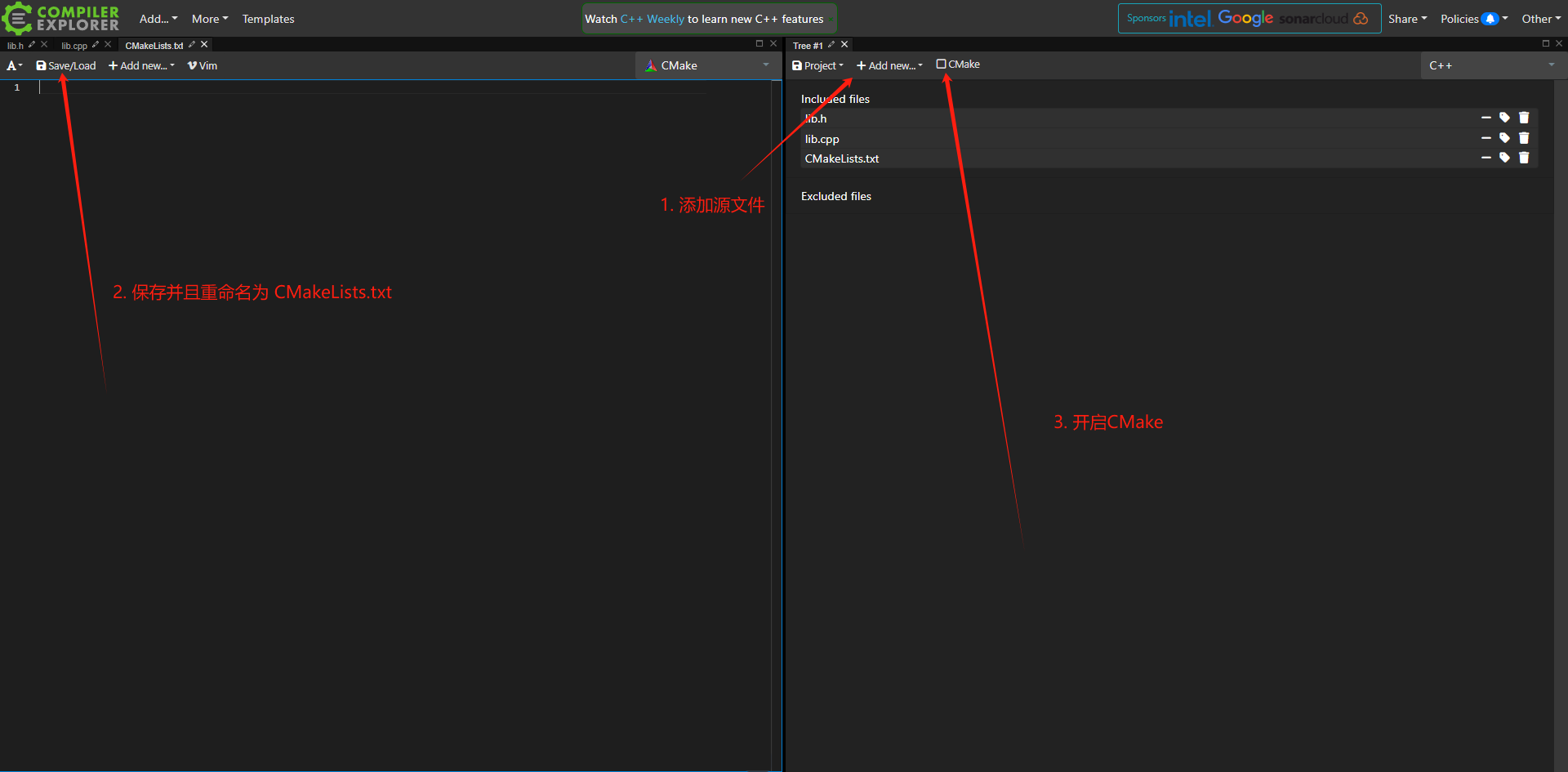
Task: Enable the CMake checkbox in tree toolbar
Action: click(x=941, y=64)
